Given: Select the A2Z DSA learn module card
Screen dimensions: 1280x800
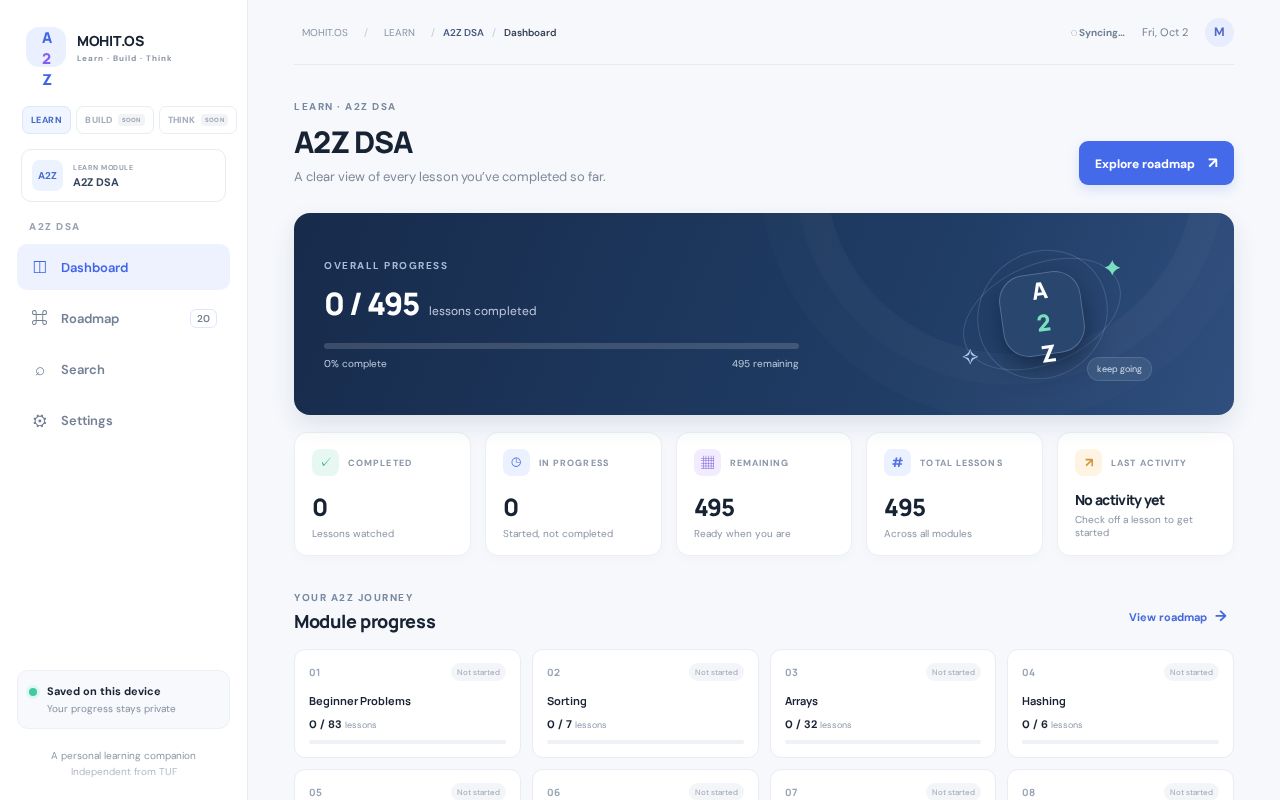Looking at the screenshot, I should coord(123,176).
